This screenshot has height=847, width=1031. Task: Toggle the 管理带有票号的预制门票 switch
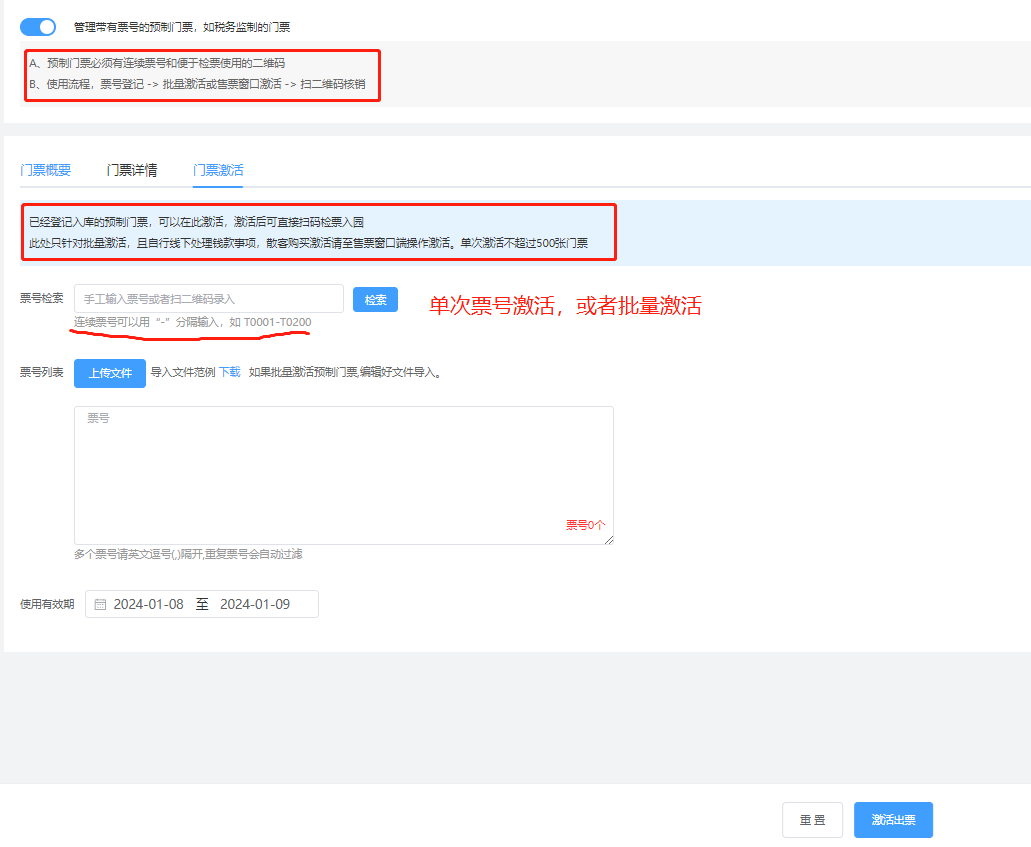(x=38, y=27)
